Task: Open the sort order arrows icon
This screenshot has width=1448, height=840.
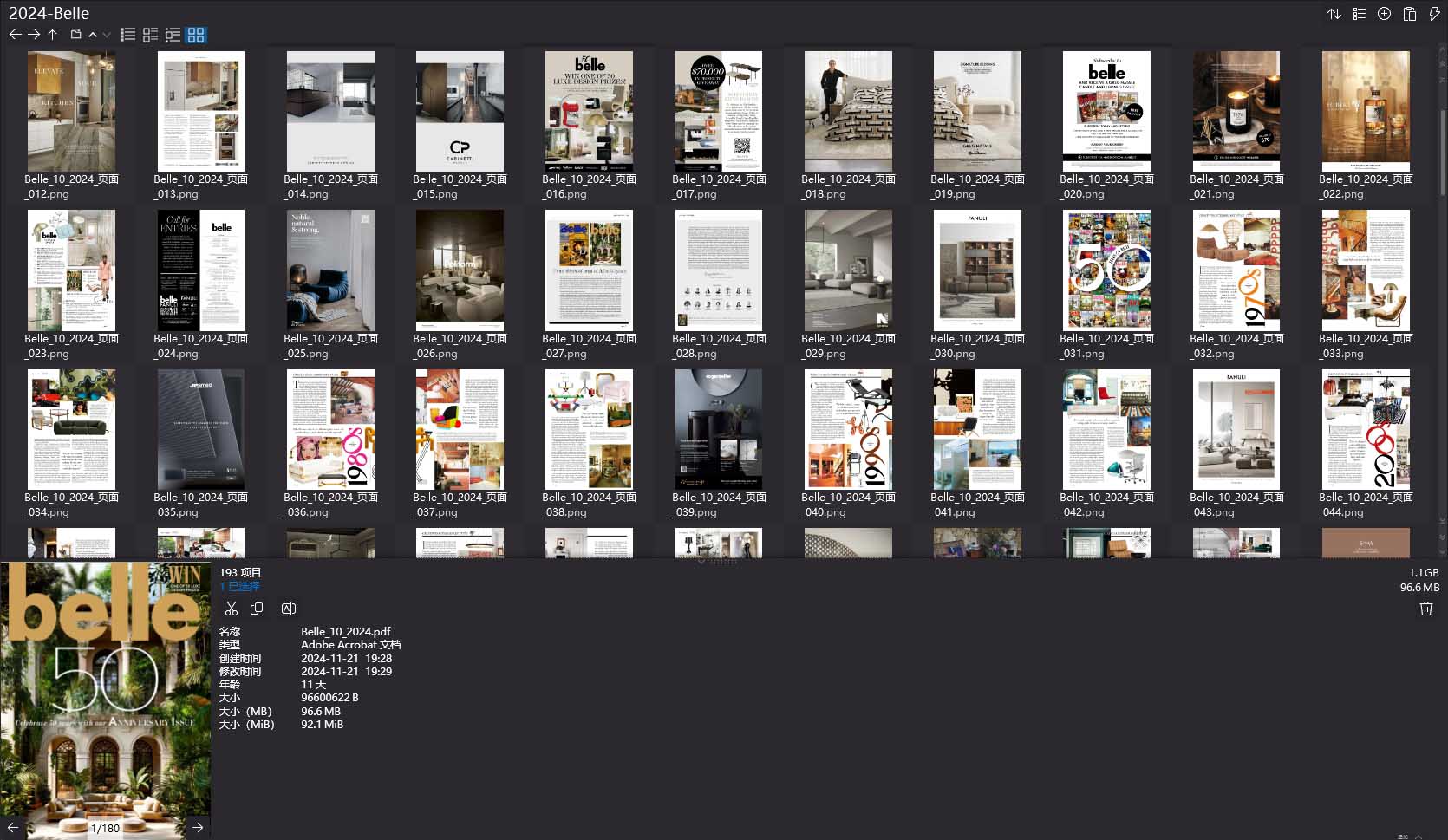Action: point(1334,14)
